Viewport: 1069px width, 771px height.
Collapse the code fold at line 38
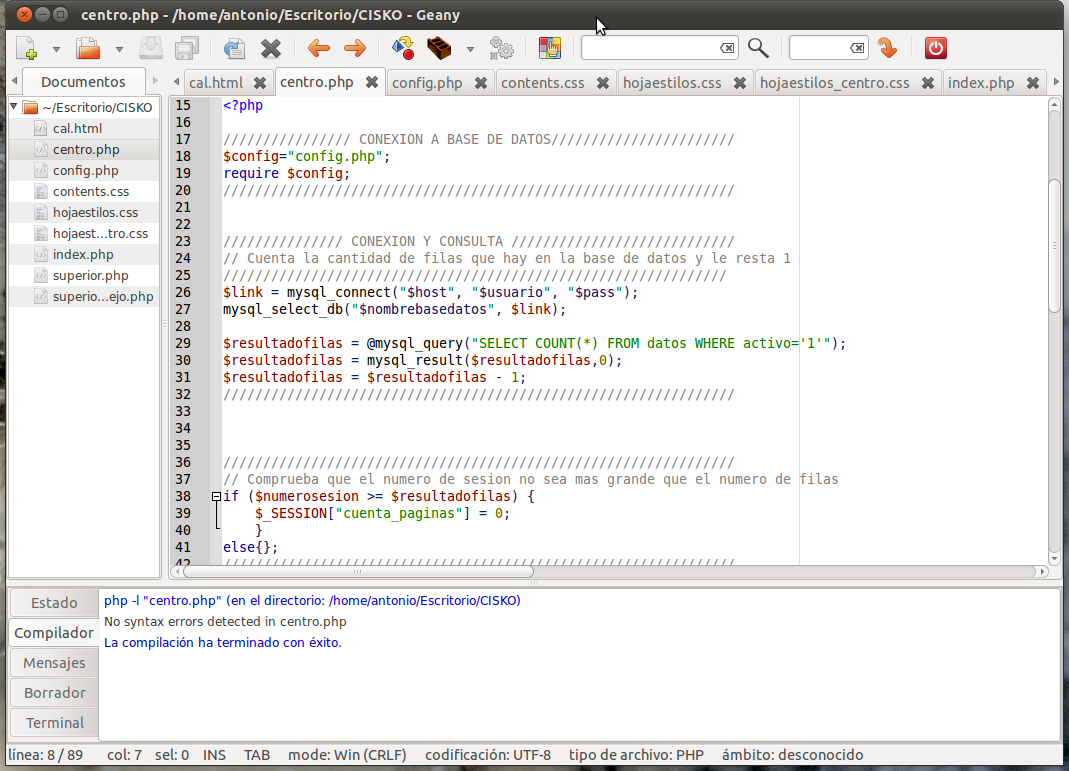click(x=217, y=496)
